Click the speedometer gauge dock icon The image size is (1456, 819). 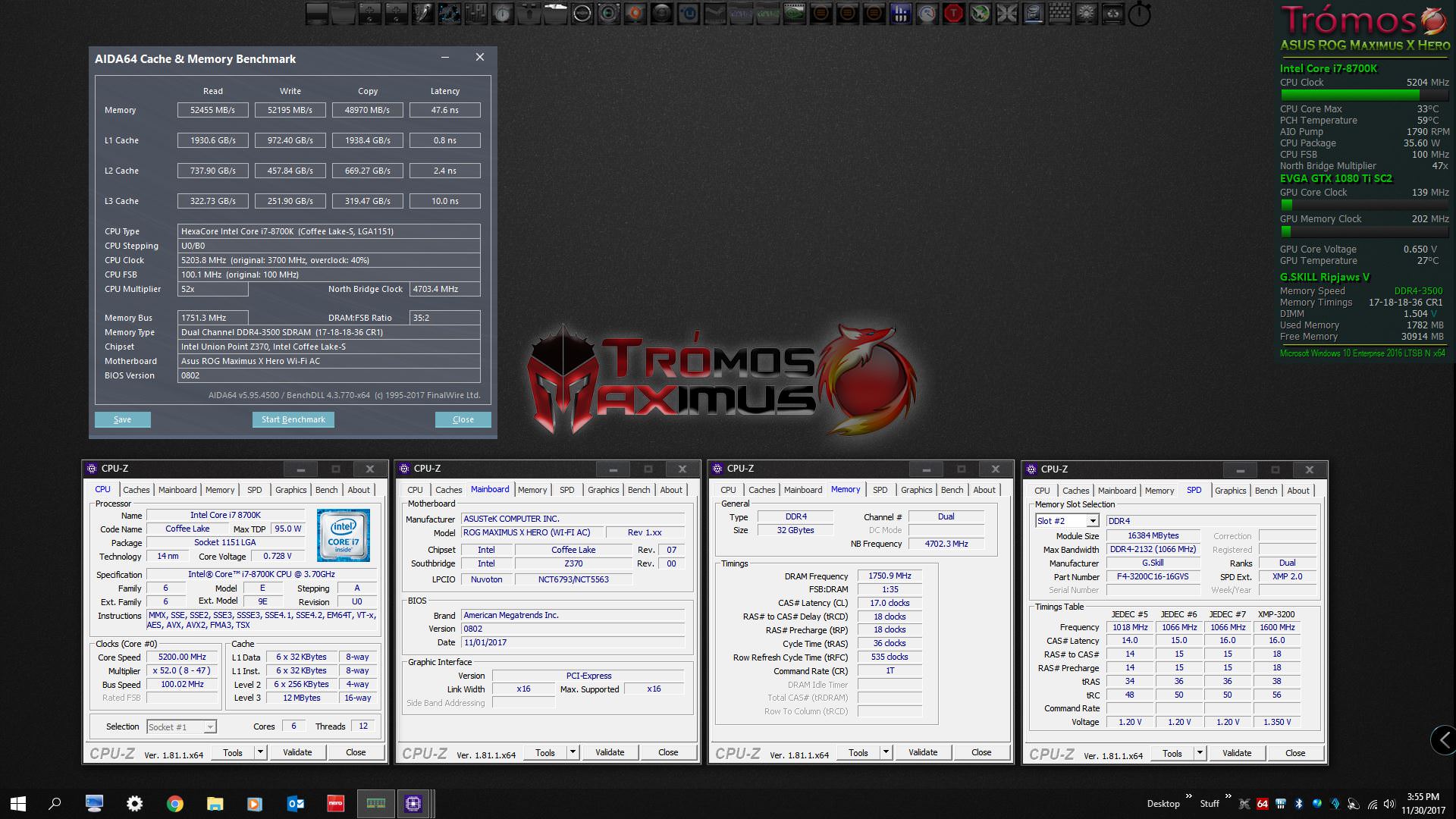tap(927, 14)
